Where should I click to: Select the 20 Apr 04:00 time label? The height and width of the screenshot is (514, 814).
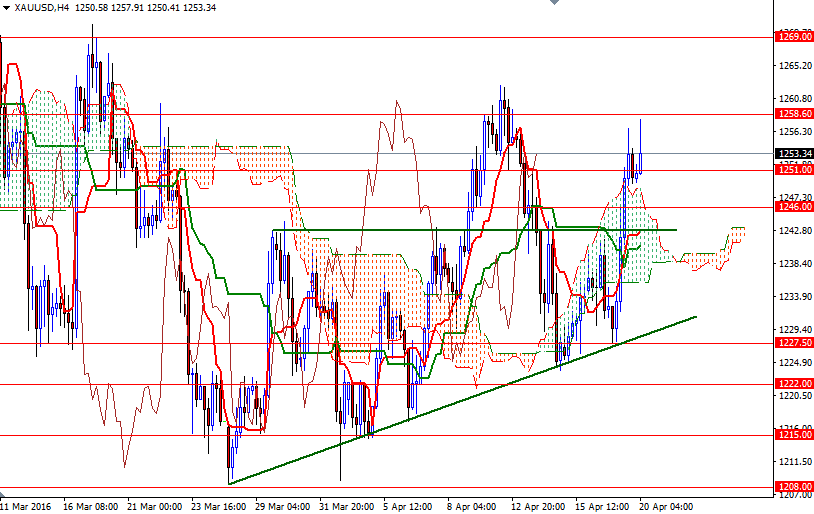pos(665,506)
